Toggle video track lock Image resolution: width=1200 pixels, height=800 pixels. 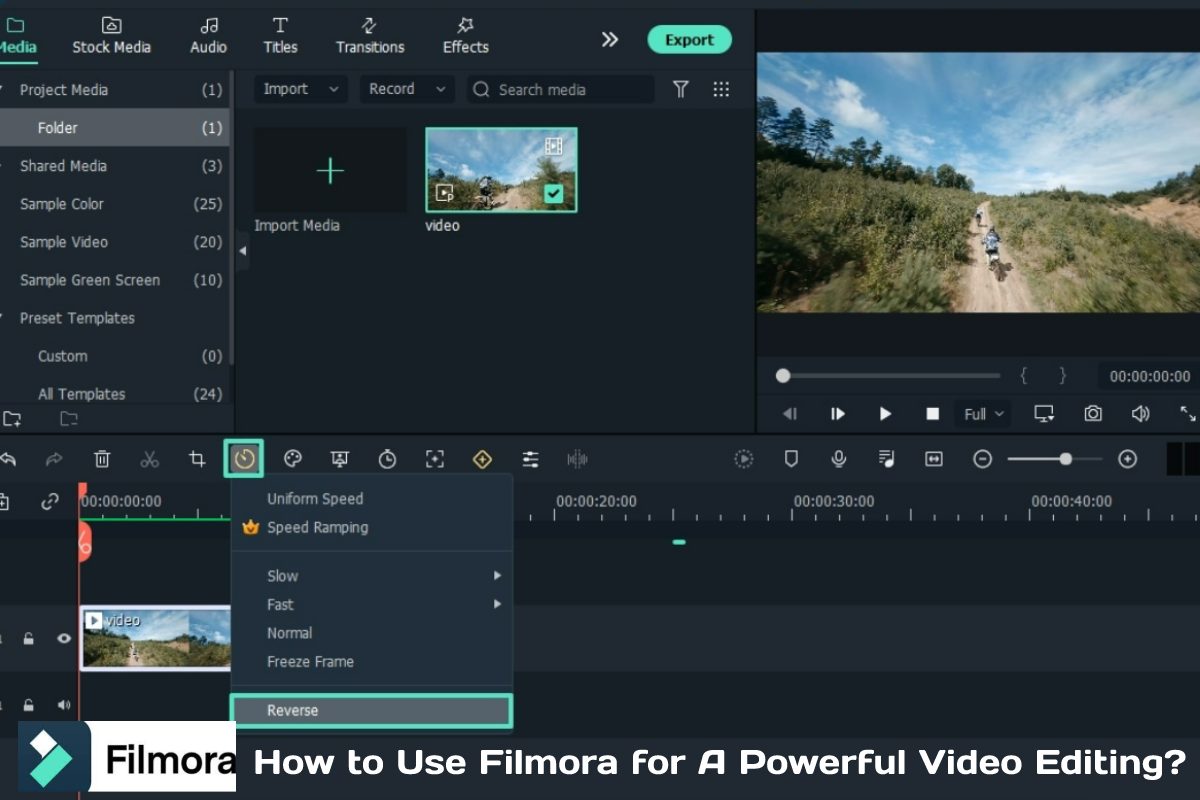pos(29,638)
